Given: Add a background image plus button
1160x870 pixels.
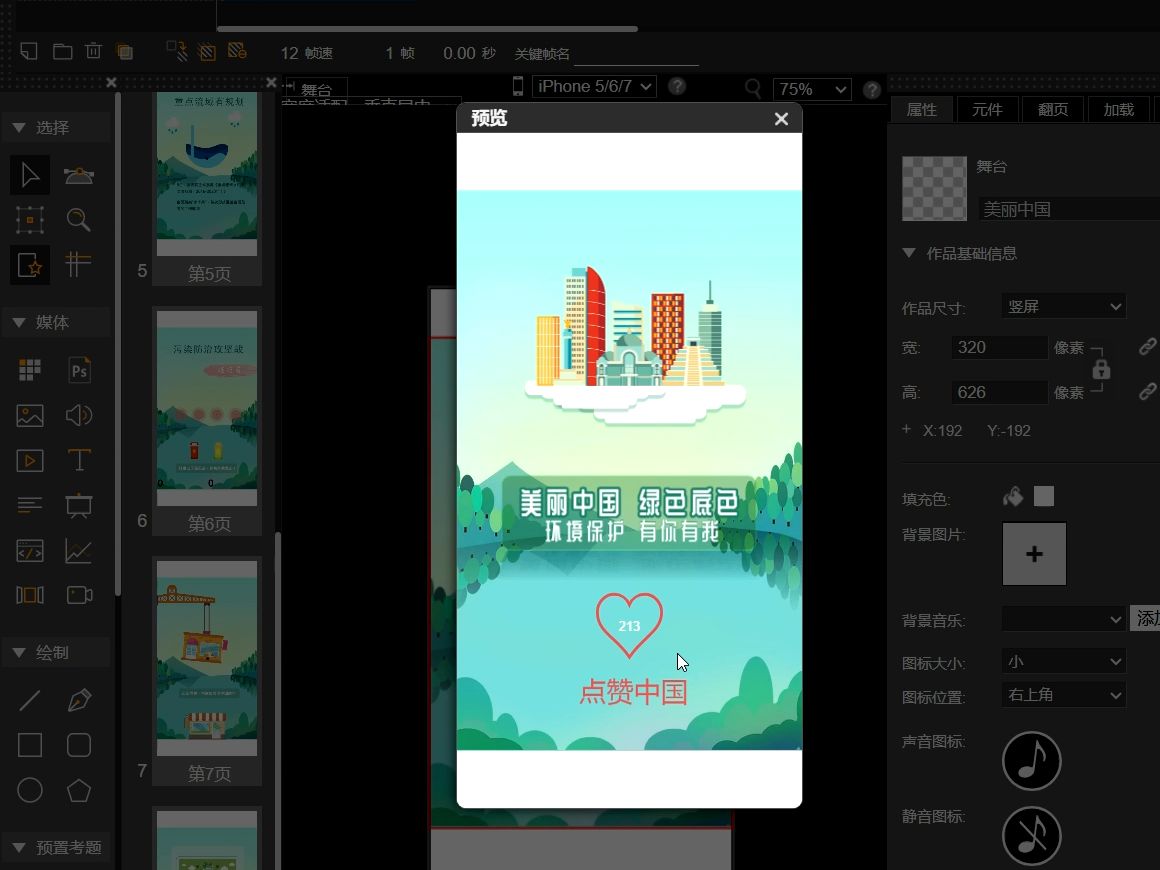Looking at the screenshot, I should pos(1034,554).
